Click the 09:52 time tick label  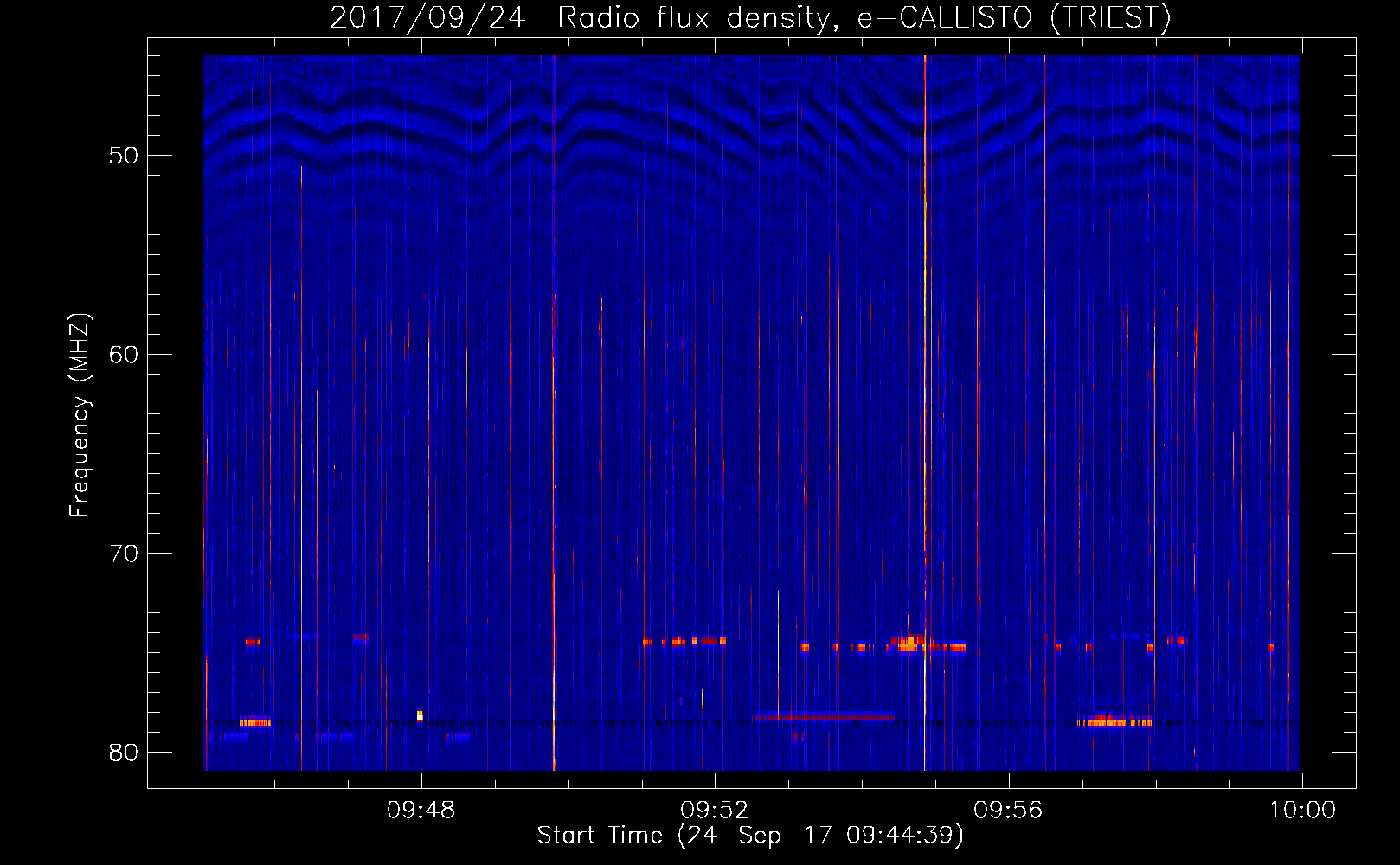(x=714, y=811)
